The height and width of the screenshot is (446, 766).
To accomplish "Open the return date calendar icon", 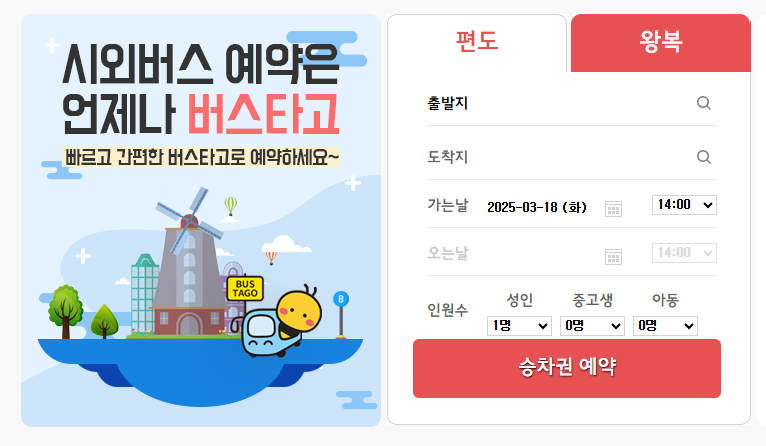I will point(613,256).
